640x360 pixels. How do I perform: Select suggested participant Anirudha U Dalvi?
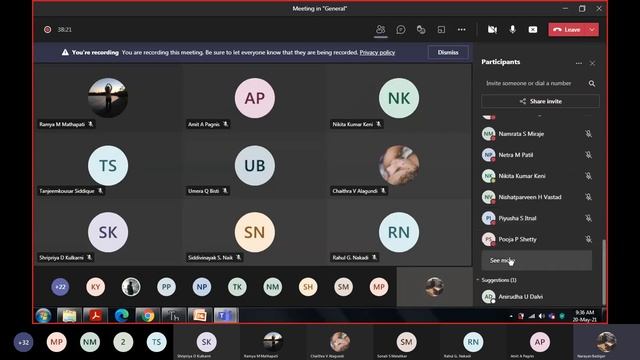tap(537, 297)
